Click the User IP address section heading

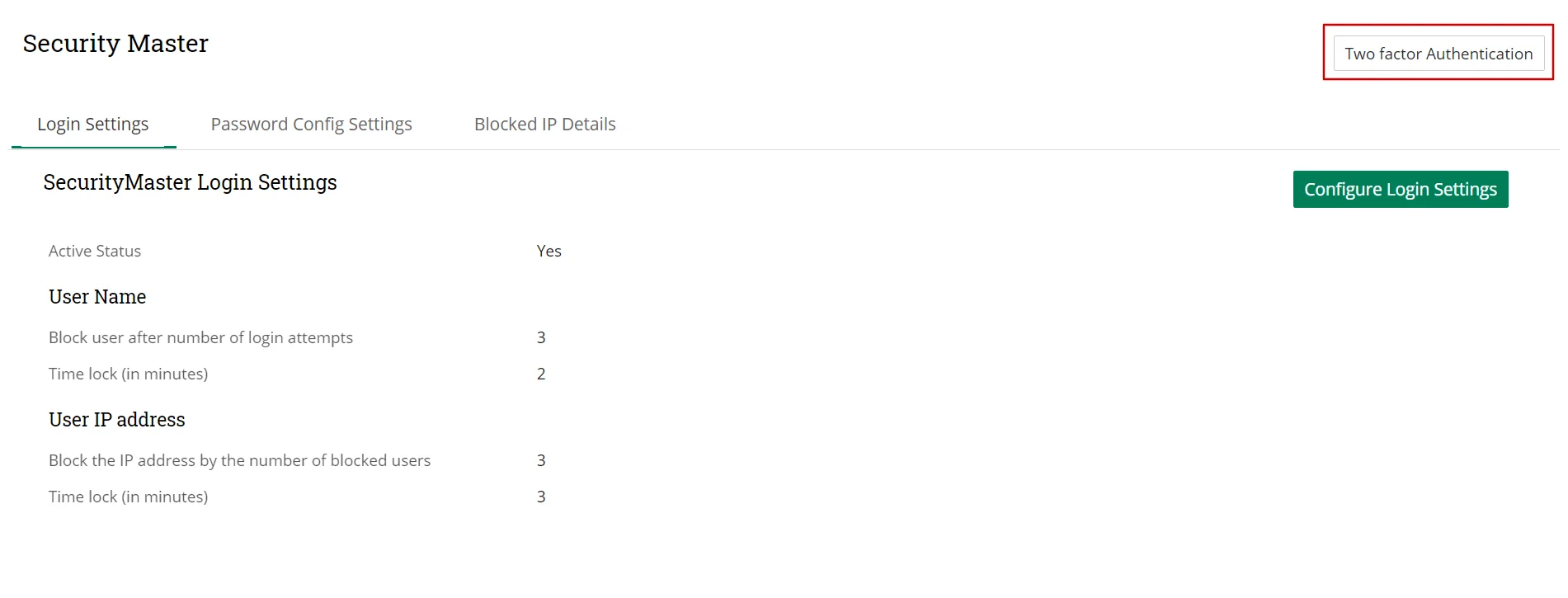point(116,419)
